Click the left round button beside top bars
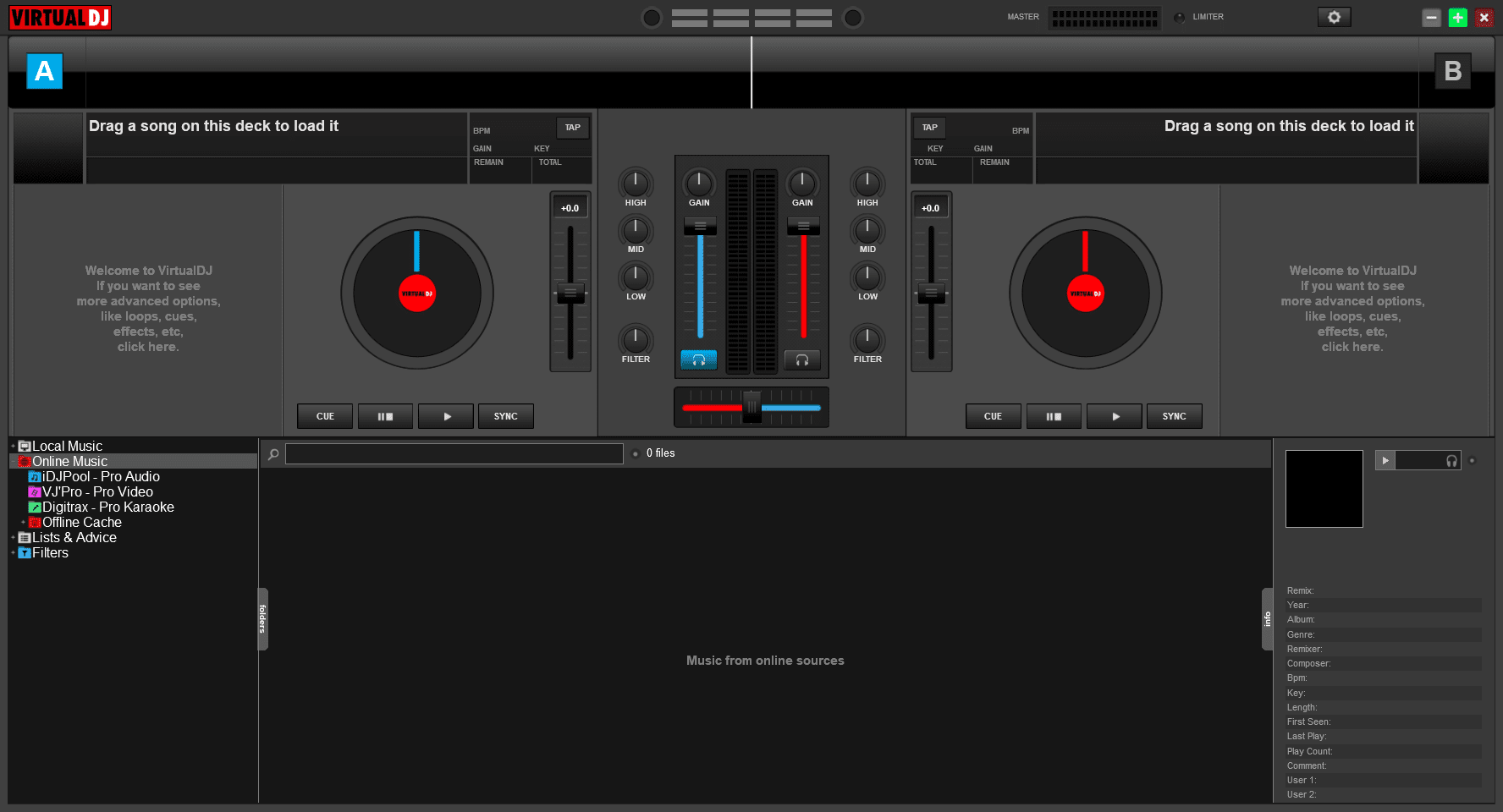1503x812 pixels. tap(651, 18)
